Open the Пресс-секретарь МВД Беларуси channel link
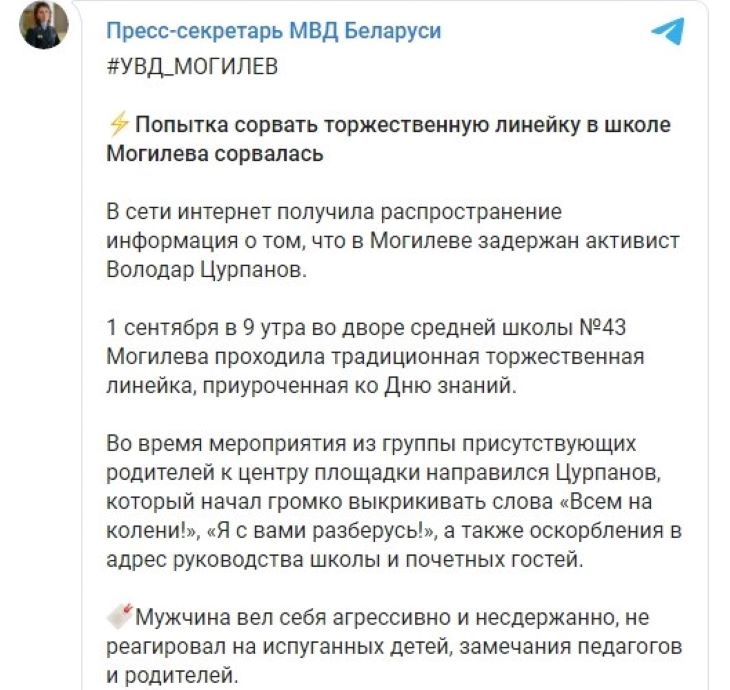 point(273,31)
